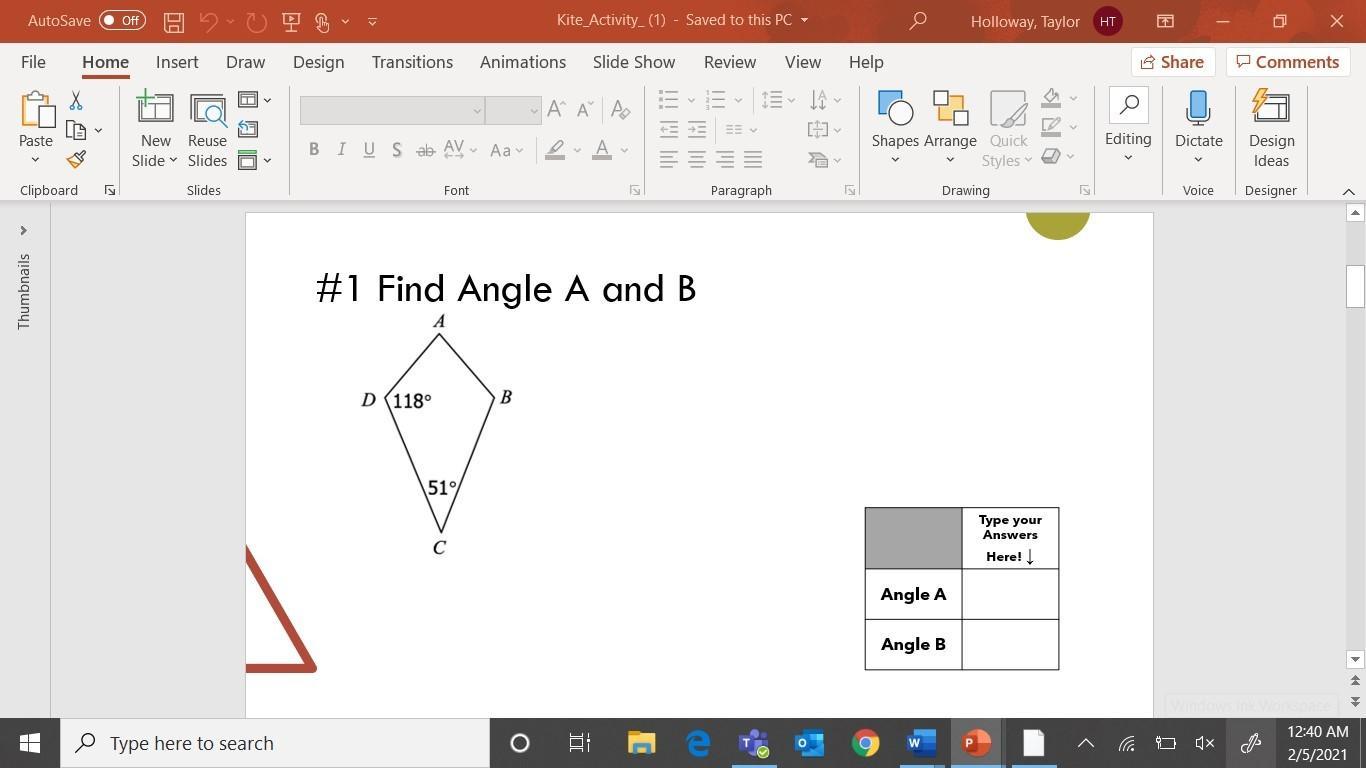
Task: Open the File menu
Action: click(x=33, y=62)
